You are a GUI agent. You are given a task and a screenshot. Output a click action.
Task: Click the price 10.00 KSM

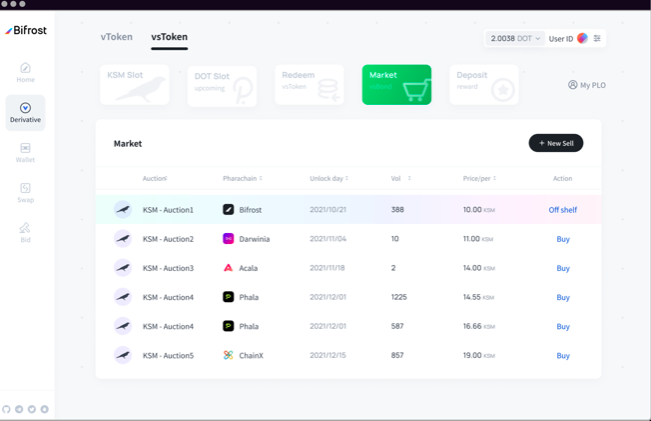[x=479, y=209]
